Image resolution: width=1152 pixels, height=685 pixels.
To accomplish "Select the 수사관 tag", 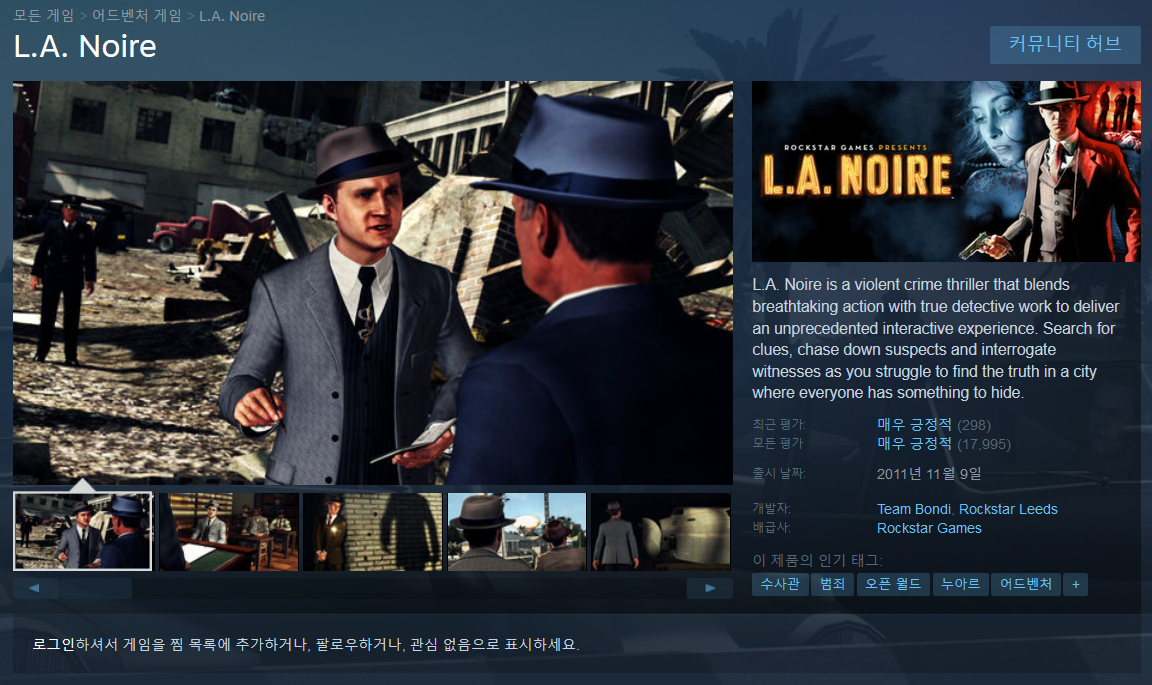I will 780,584.
